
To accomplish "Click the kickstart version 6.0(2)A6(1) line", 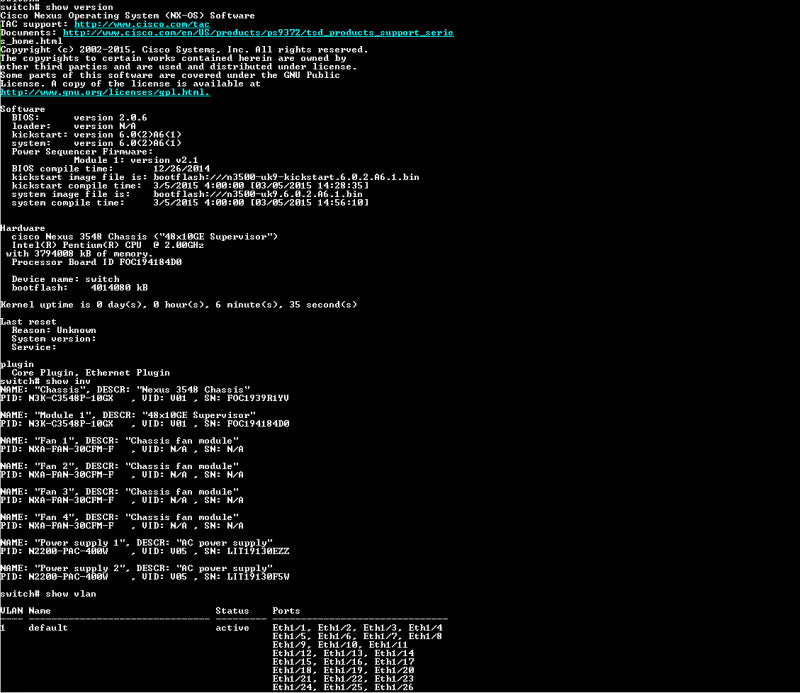I will tap(96, 135).
